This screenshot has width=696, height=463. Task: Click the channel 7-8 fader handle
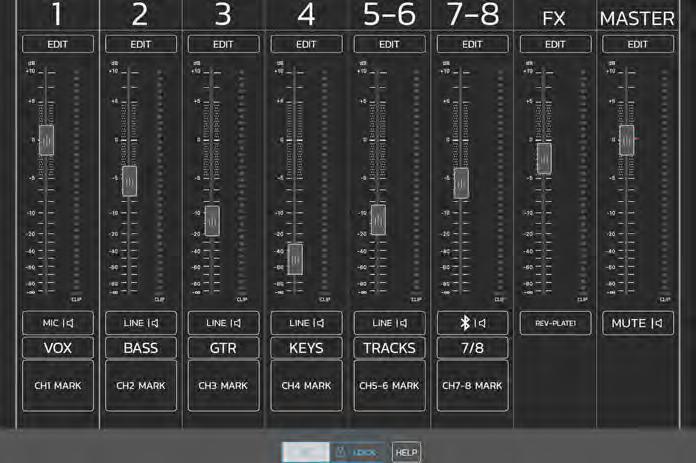pos(461,183)
